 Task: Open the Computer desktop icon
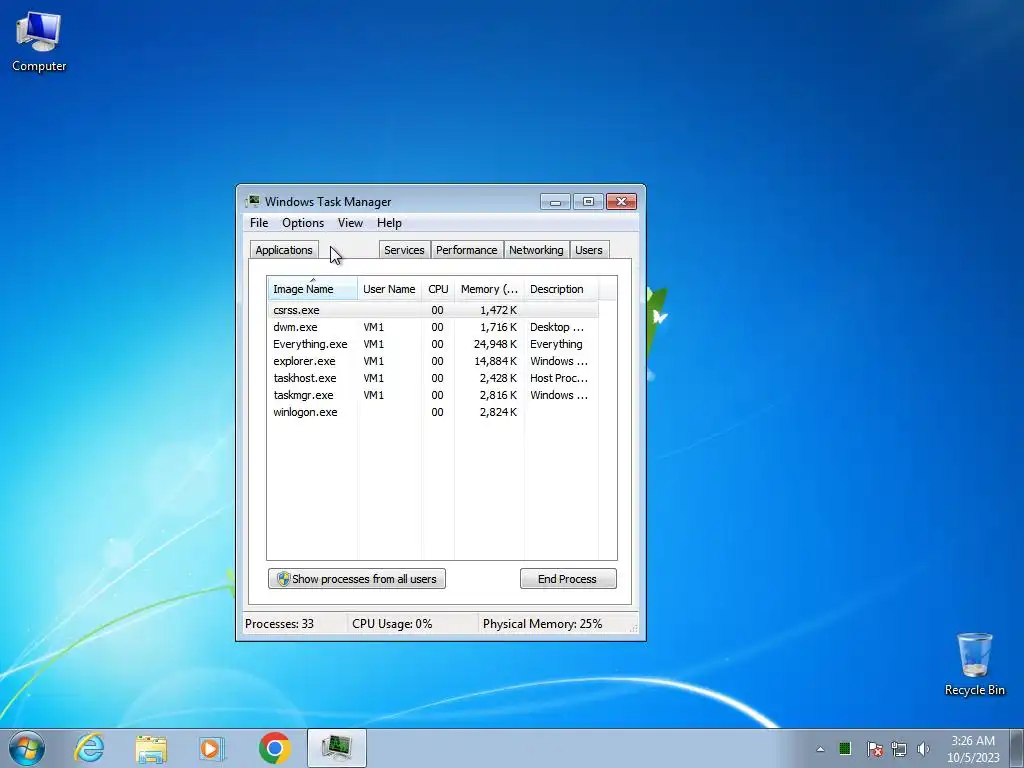[39, 42]
